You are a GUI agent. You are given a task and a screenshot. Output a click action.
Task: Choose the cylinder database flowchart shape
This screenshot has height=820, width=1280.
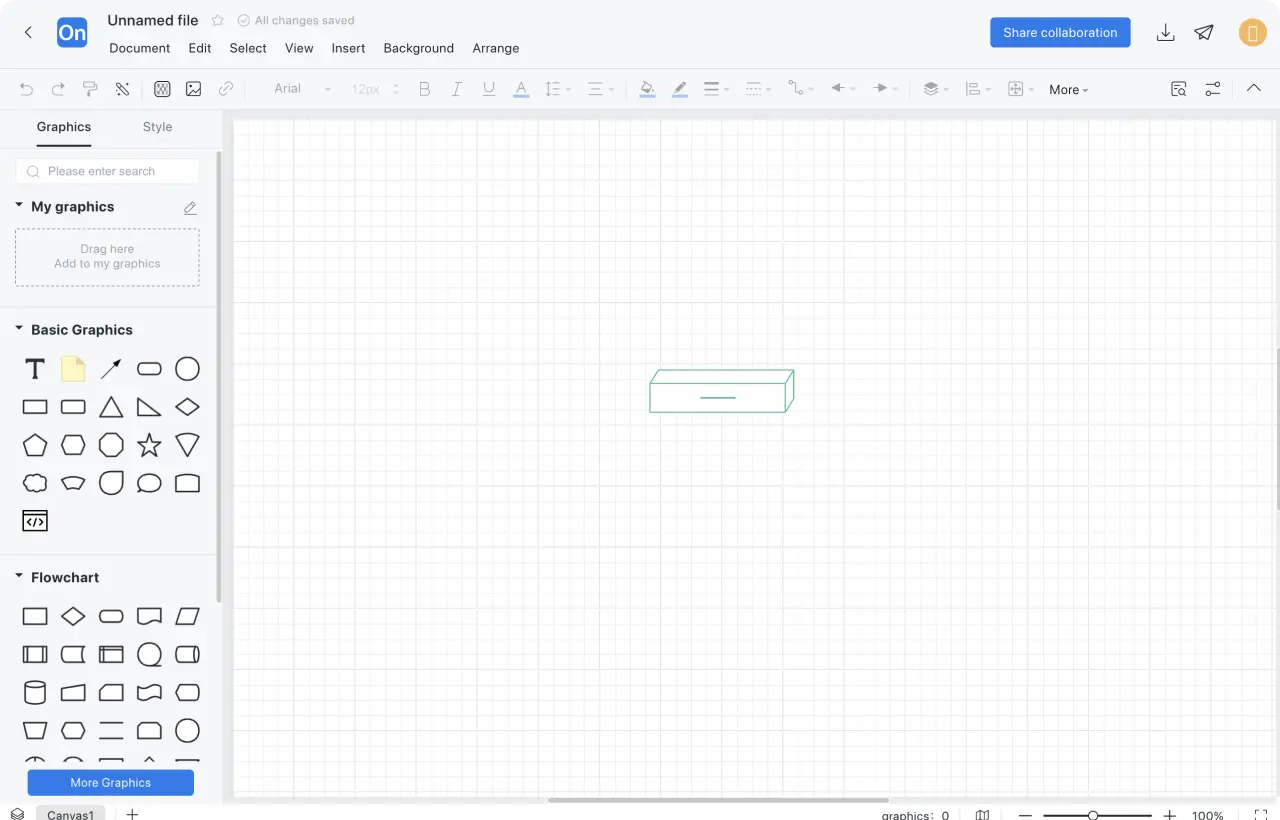[x=35, y=693]
